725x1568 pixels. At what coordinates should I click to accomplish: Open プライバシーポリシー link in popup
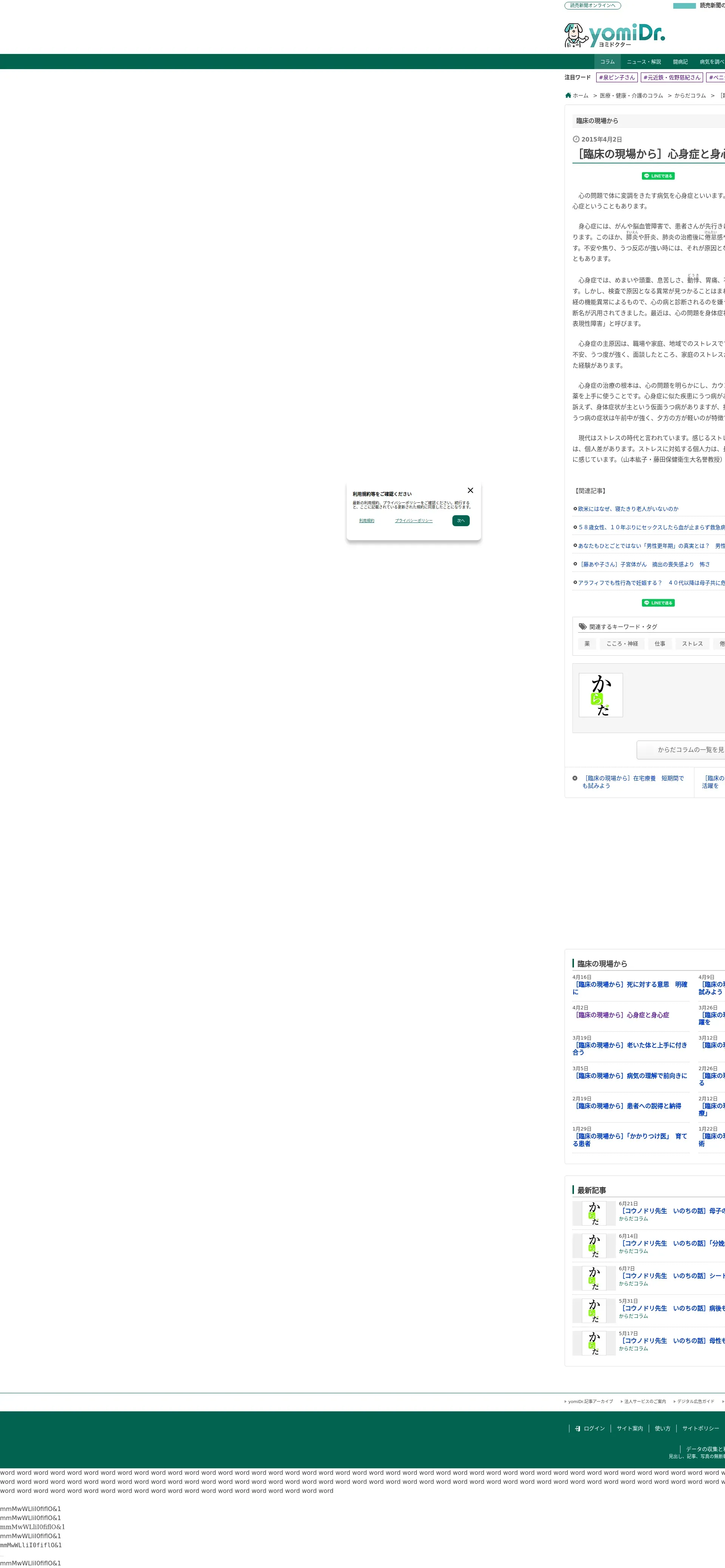tap(413, 521)
